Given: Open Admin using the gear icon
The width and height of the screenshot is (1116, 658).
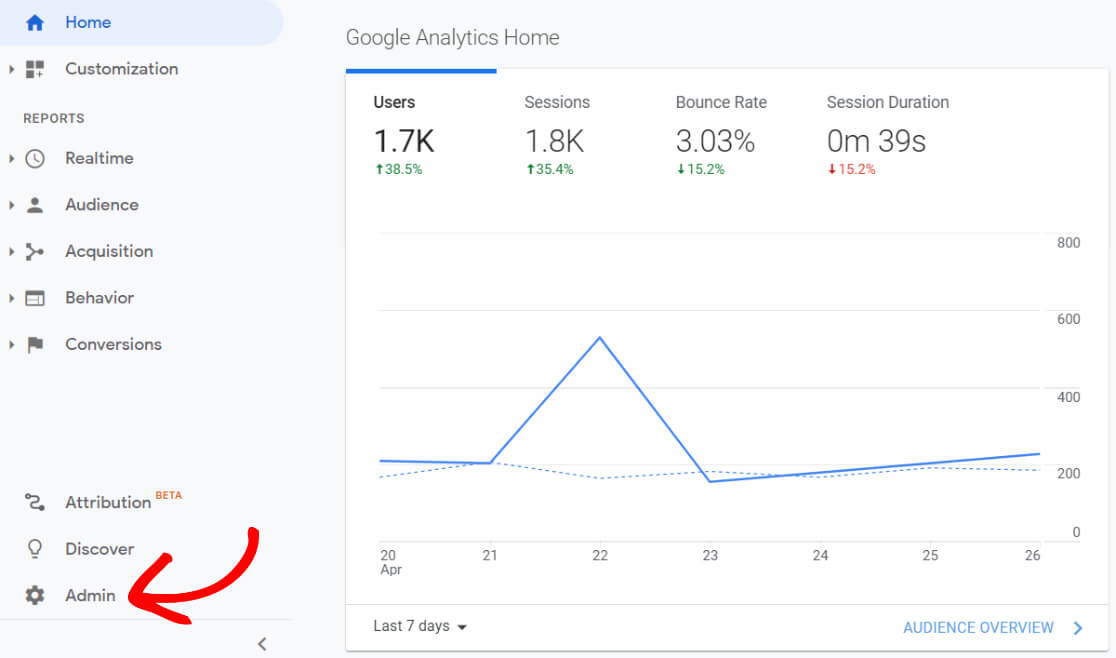Looking at the screenshot, I should click(34, 595).
